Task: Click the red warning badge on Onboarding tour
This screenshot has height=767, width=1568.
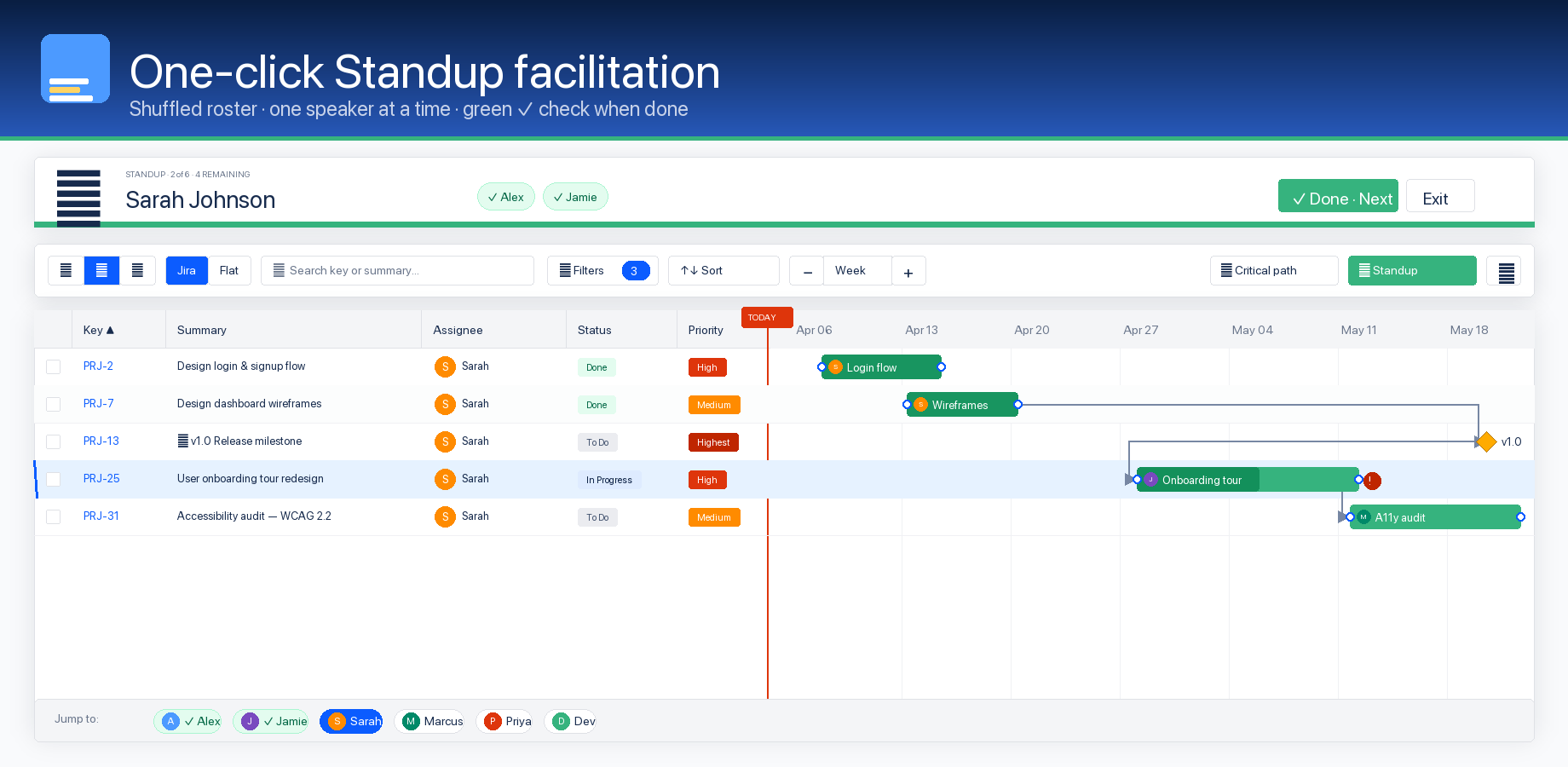Action: [x=1372, y=481]
